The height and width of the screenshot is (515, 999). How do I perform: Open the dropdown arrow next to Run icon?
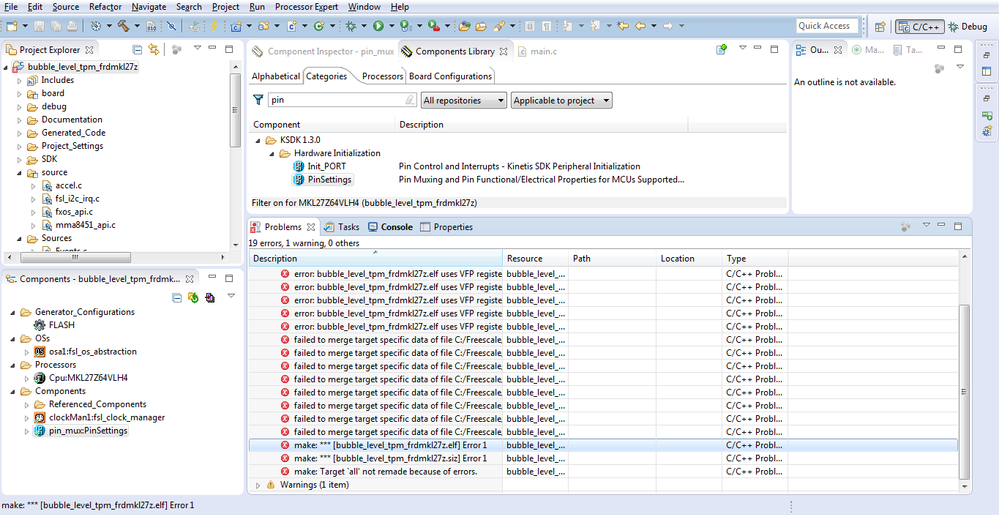click(x=391, y=26)
